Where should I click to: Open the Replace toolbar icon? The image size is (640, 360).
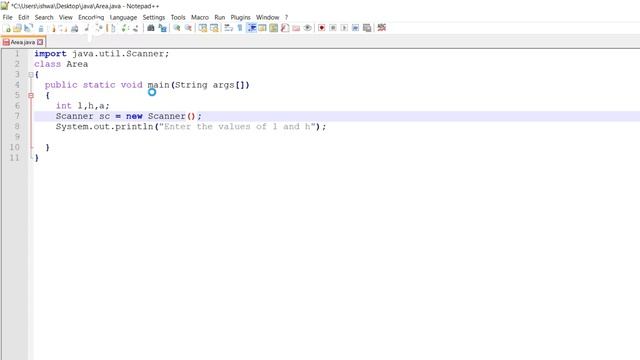click(162, 28)
